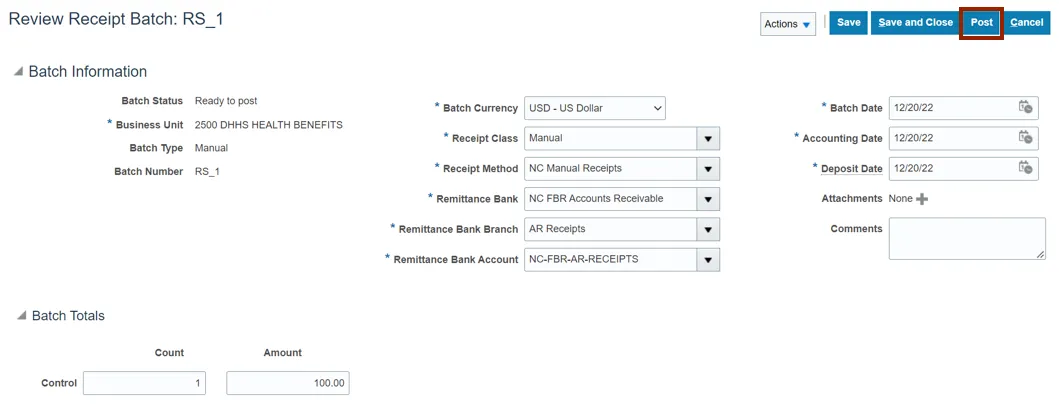Expand the Receipt Method dropdown arrow
The width and height of the screenshot is (1059, 406).
click(708, 169)
